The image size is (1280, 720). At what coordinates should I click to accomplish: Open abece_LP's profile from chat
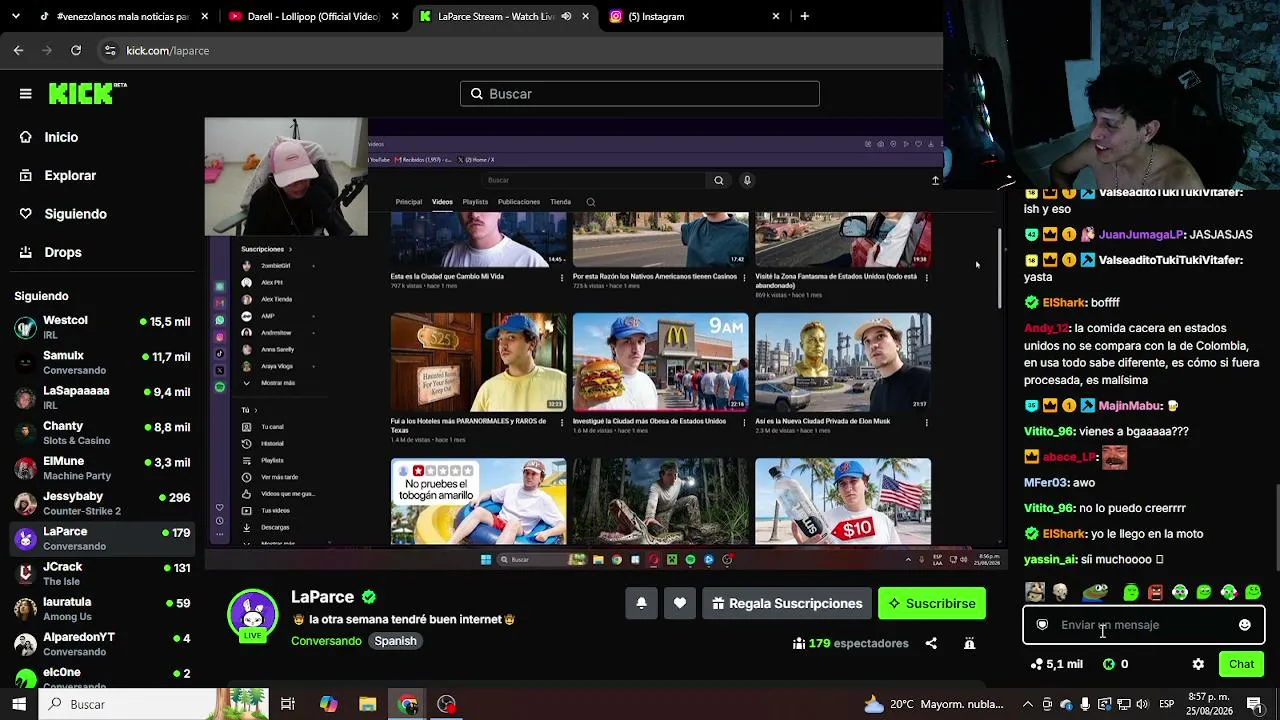point(1069,457)
